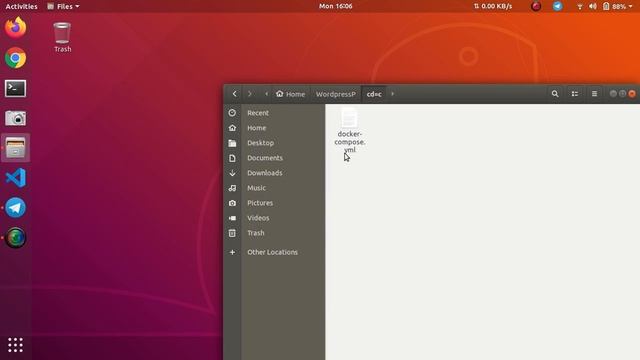This screenshot has height=360, width=640.
Task: Click the Telegram tray icon
Action: click(x=558, y=6)
